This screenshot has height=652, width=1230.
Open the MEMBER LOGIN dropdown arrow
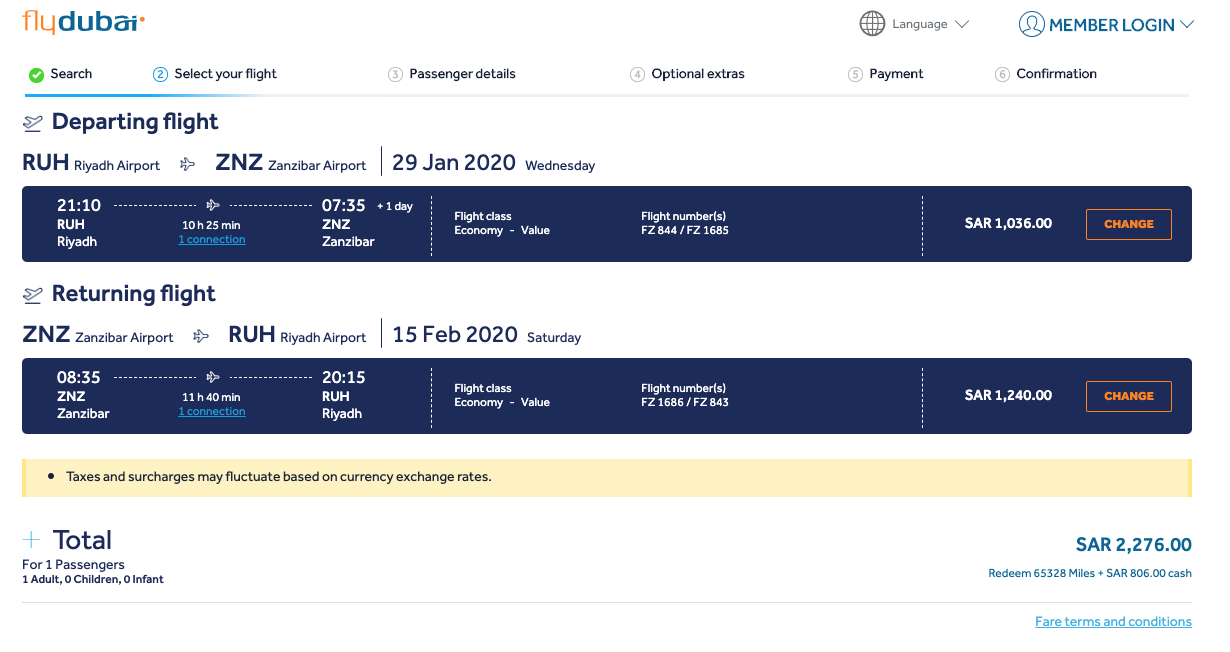pyautogui.click(x=1186, y=25)
